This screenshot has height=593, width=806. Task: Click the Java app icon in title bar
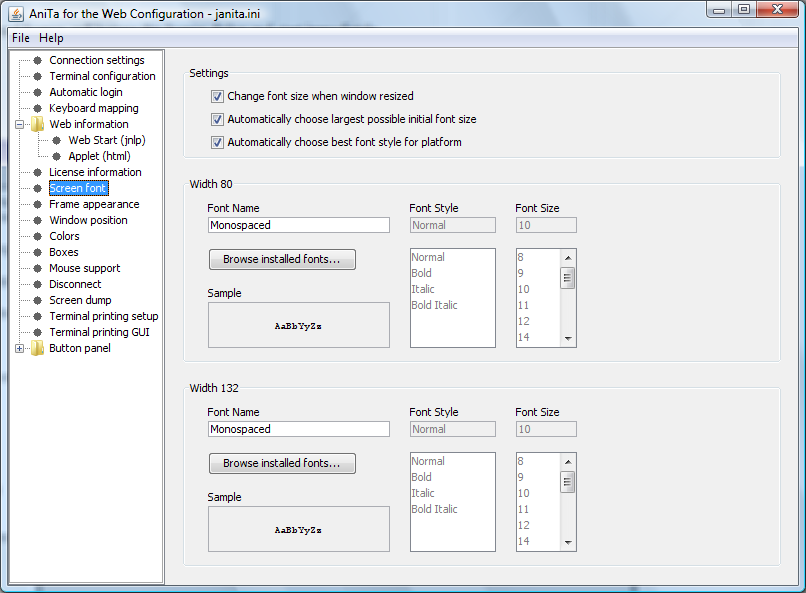click(16, 14)
